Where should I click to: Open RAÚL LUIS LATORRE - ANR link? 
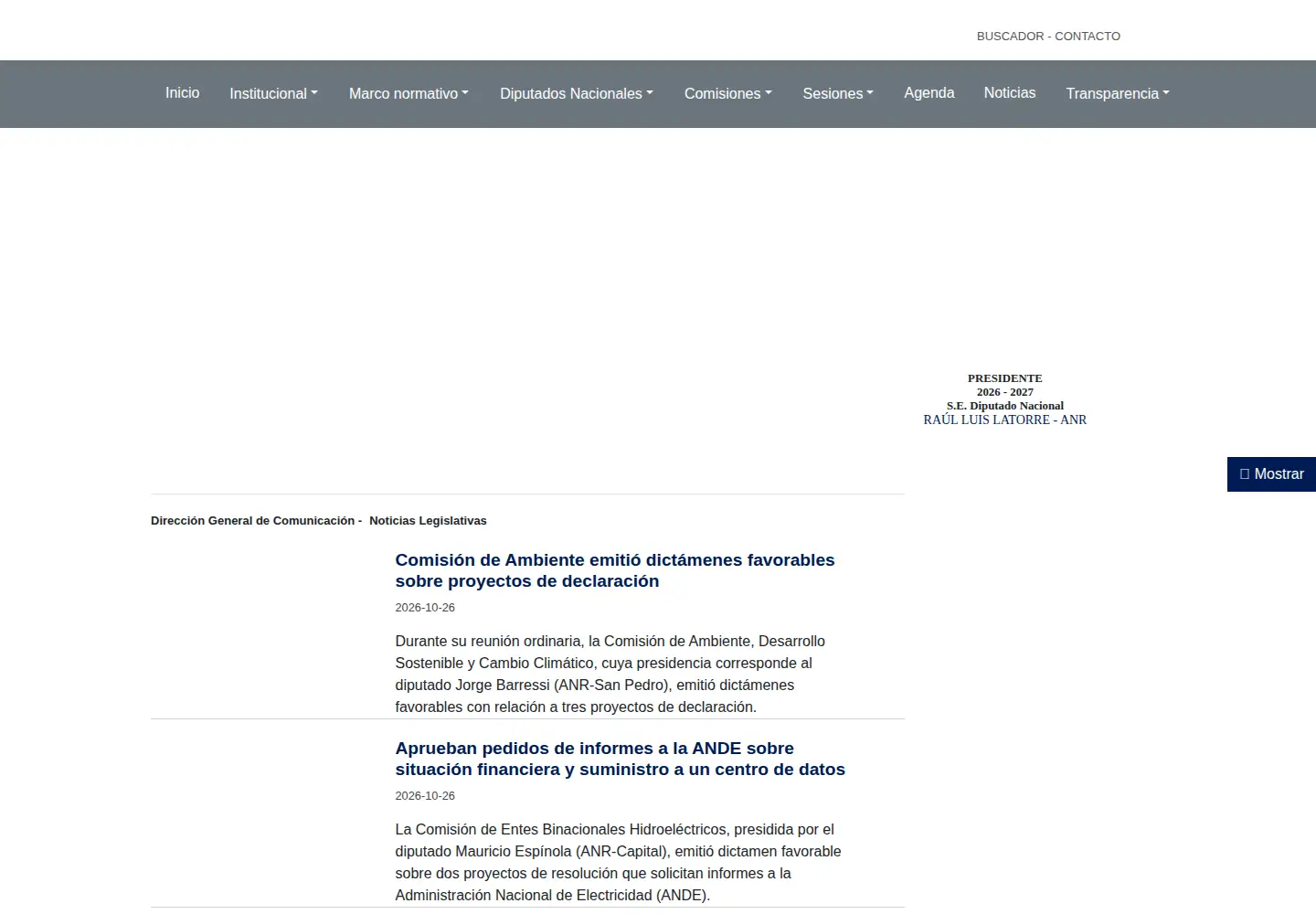[1005, 420]
